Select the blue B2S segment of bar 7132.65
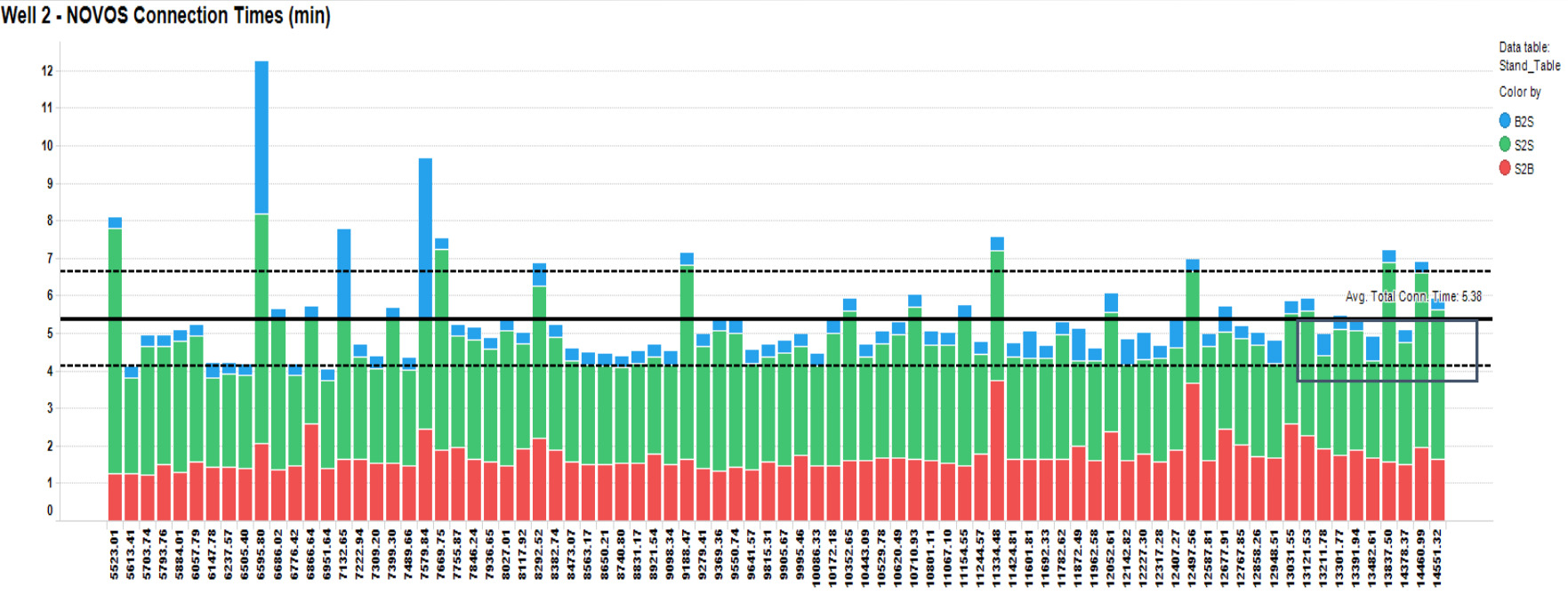Screen dimensions: 1568x595 point(343,274)
